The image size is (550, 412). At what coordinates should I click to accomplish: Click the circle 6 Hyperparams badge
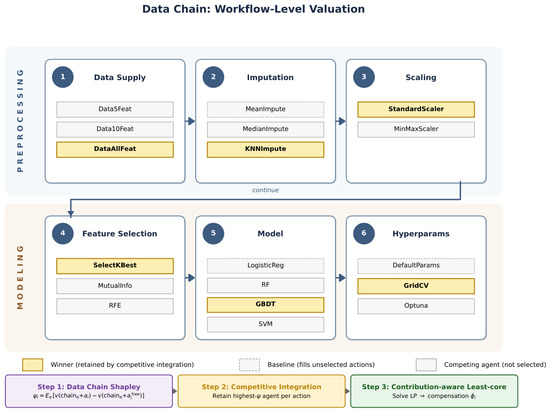[364, 233]
